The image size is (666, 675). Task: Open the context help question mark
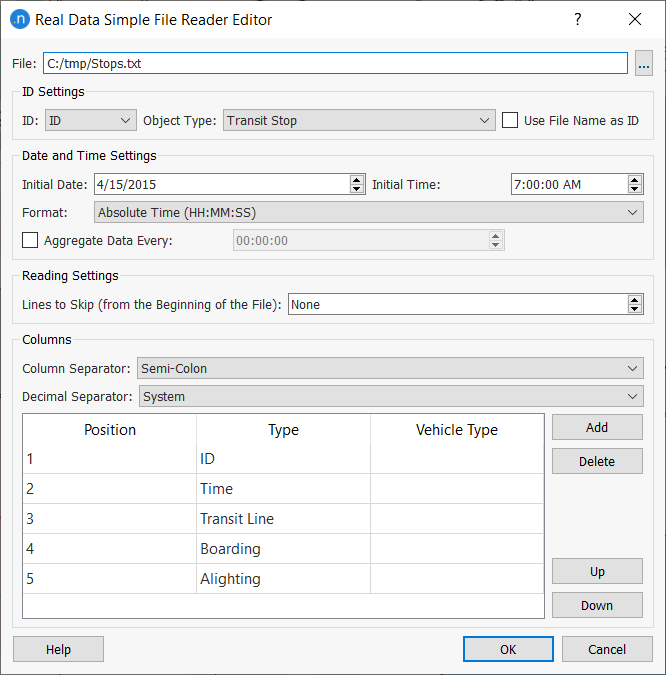tap(578, 19)
